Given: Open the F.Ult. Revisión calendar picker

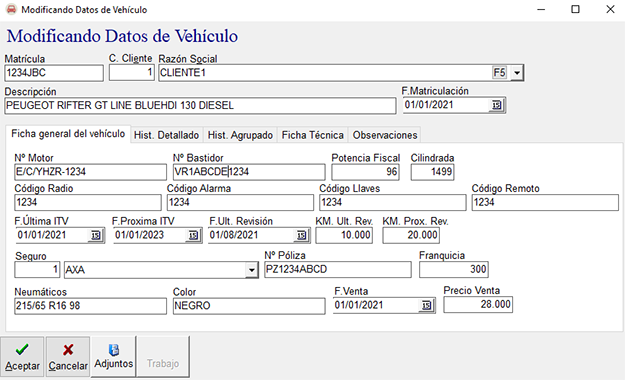Looking at the screenshot, I should point(302,235).
